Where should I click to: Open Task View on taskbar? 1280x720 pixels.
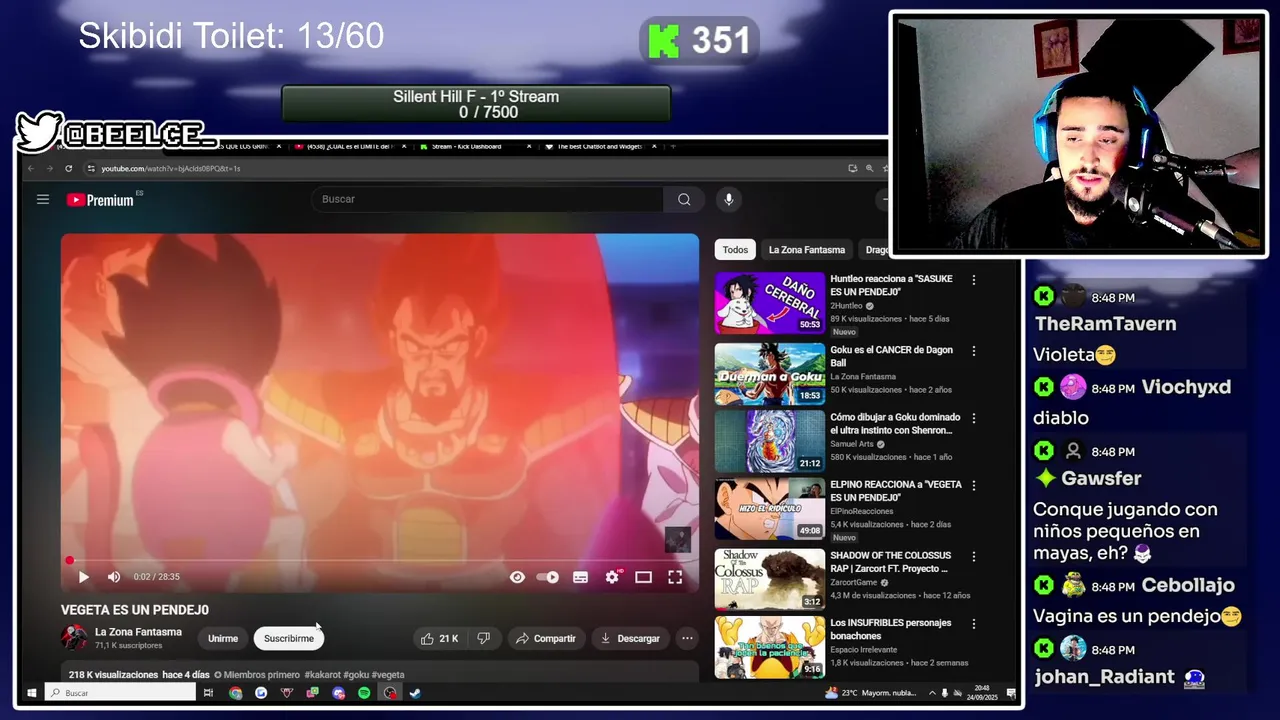[x=208, y=693]
